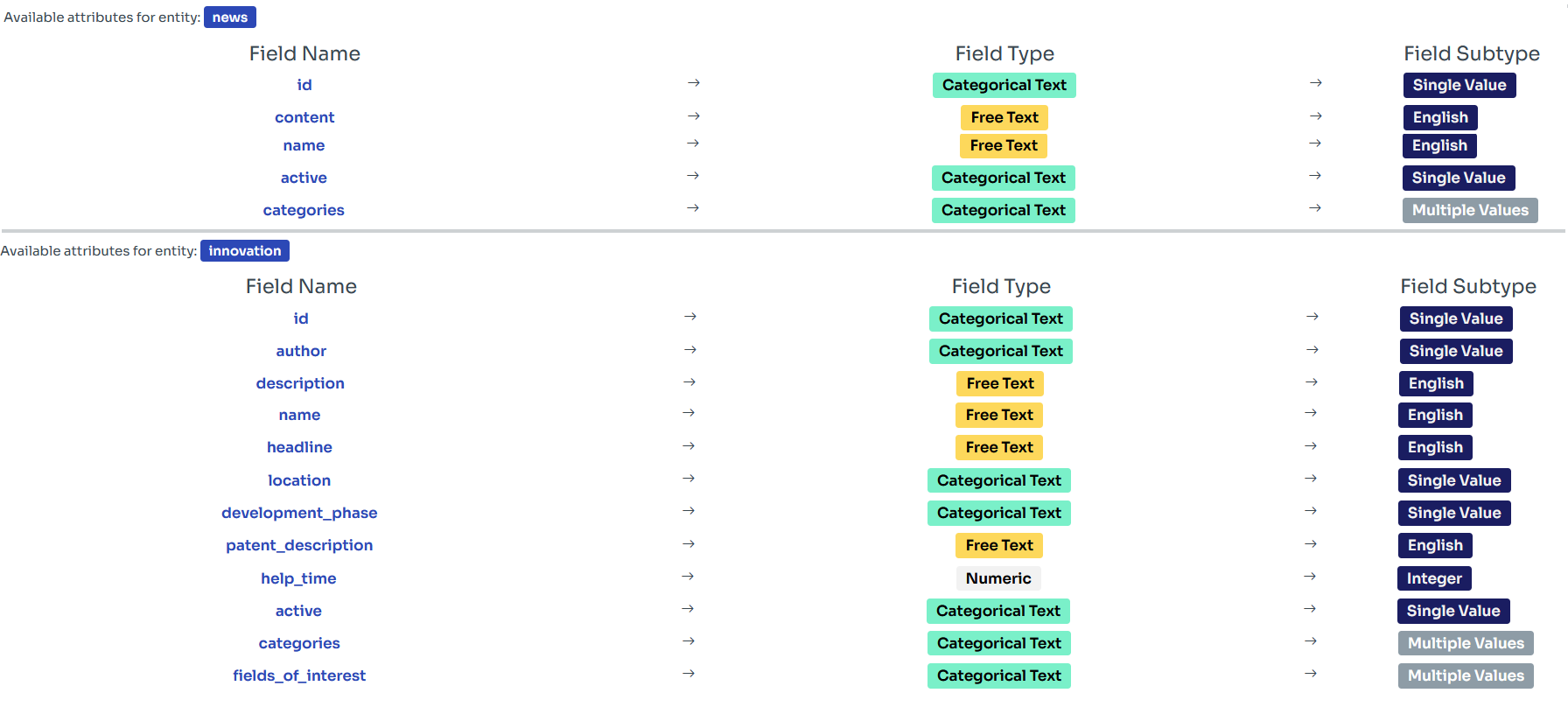Click Multiple Values badge for fields_of_interest
1568x707 pixels.
click(1466, 675)
